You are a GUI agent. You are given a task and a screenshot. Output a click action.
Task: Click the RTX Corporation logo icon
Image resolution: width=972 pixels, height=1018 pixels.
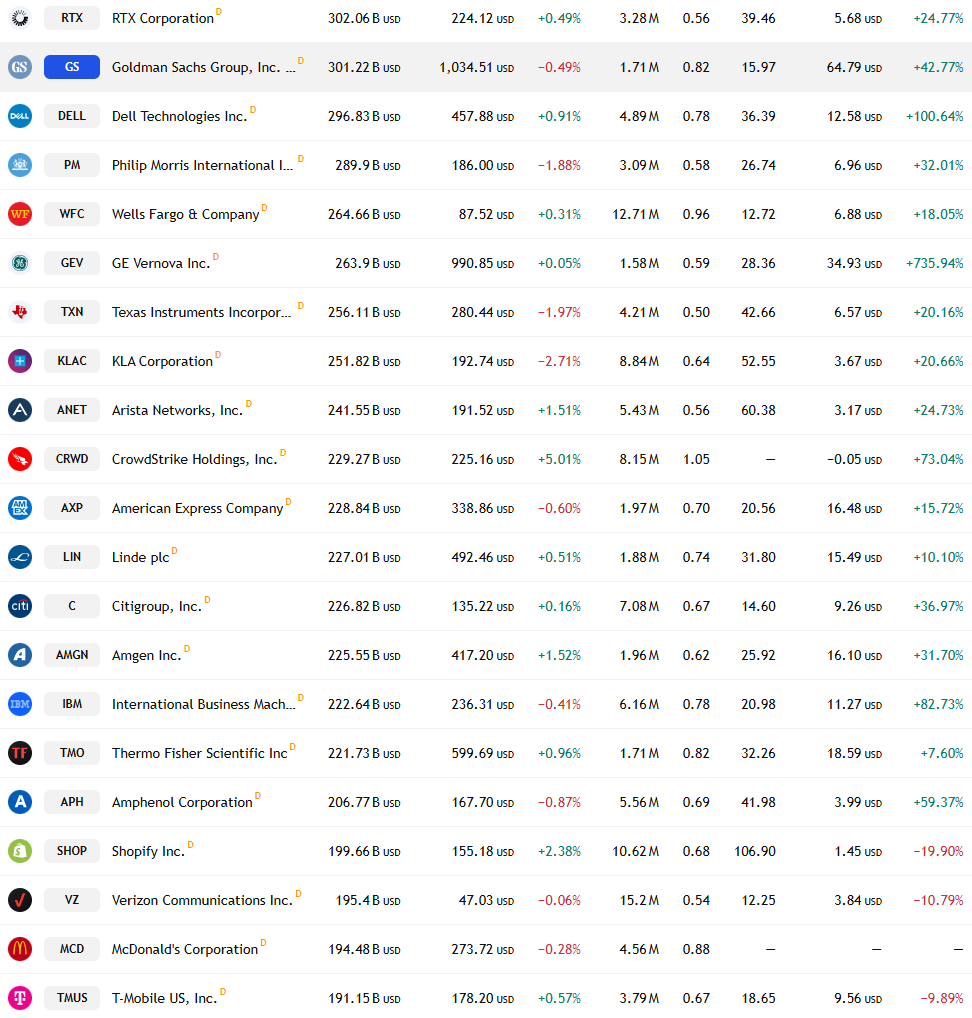[20, 18]
